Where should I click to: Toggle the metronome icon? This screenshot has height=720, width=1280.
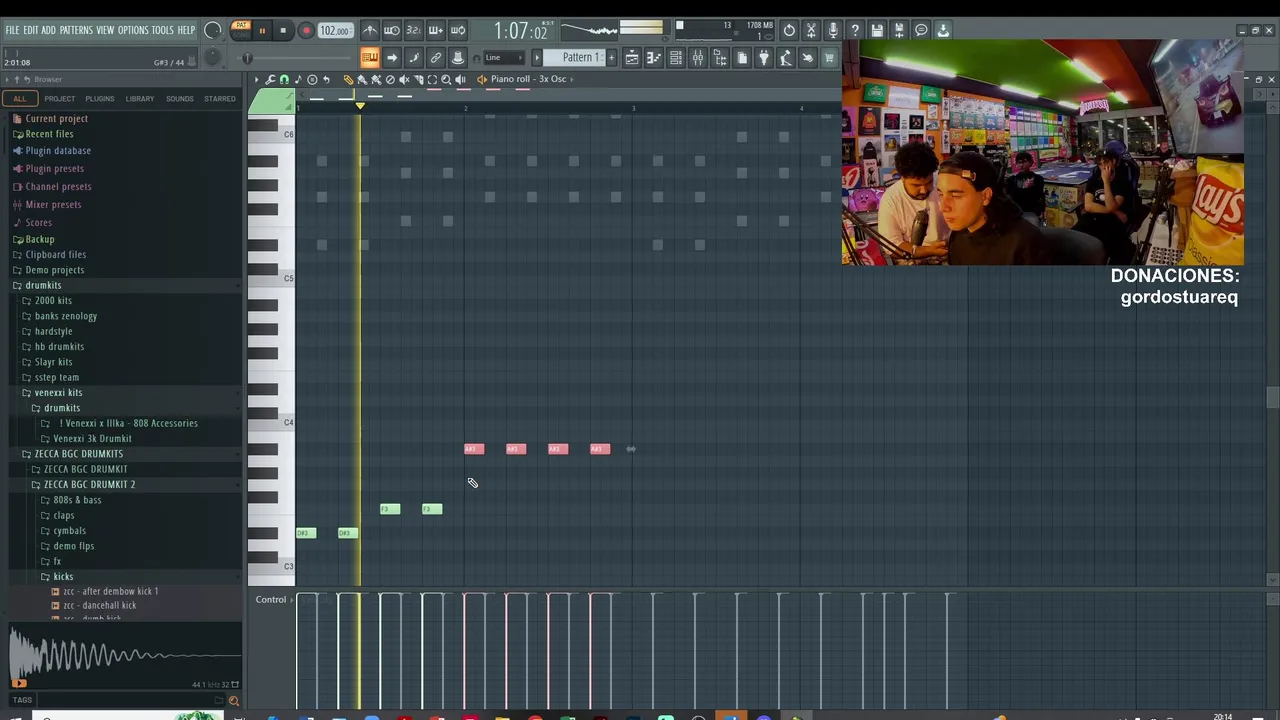click(x=370, y=30)
